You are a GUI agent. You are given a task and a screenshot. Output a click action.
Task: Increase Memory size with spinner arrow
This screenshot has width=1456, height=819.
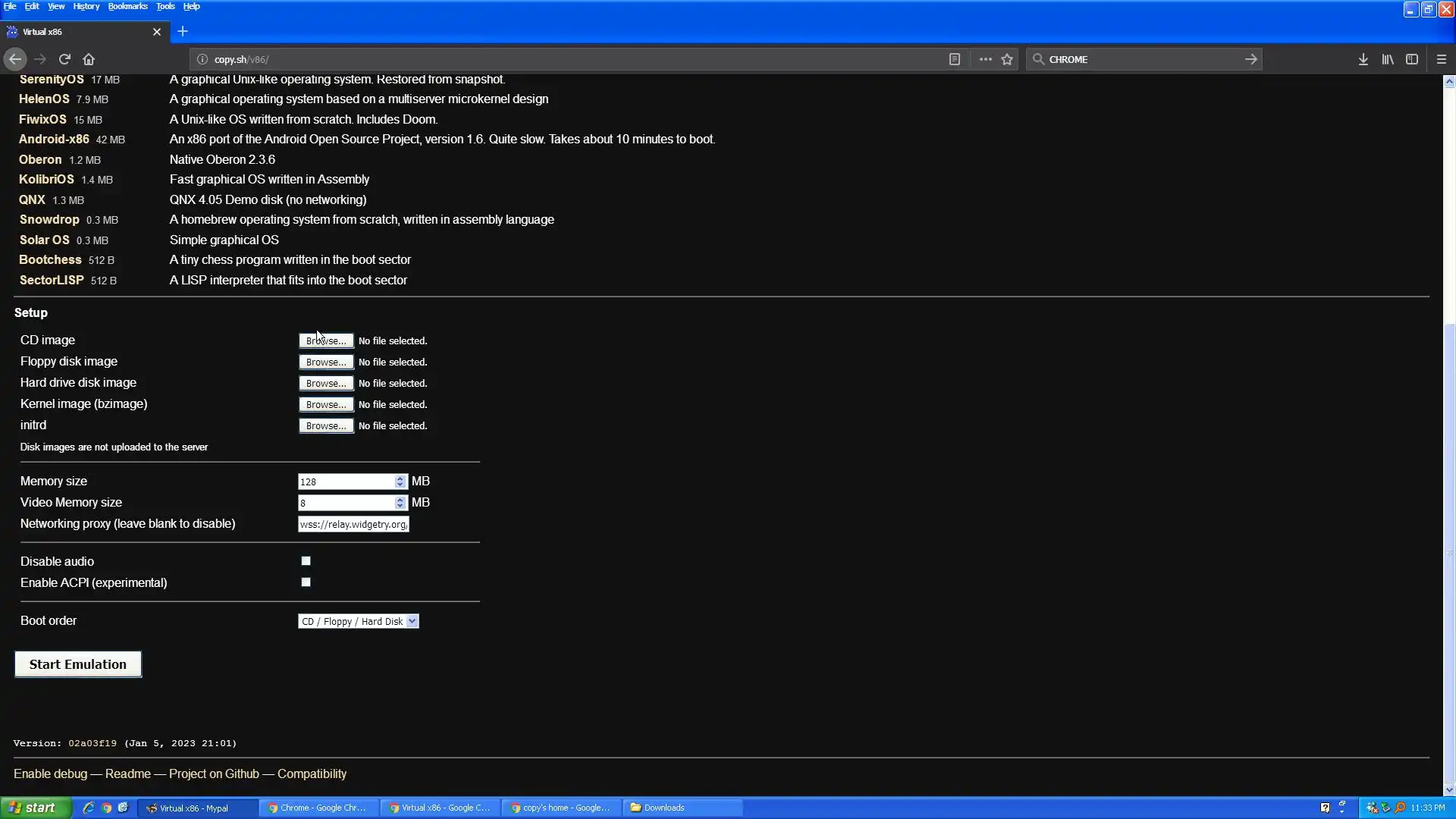(x=400, y=479)
